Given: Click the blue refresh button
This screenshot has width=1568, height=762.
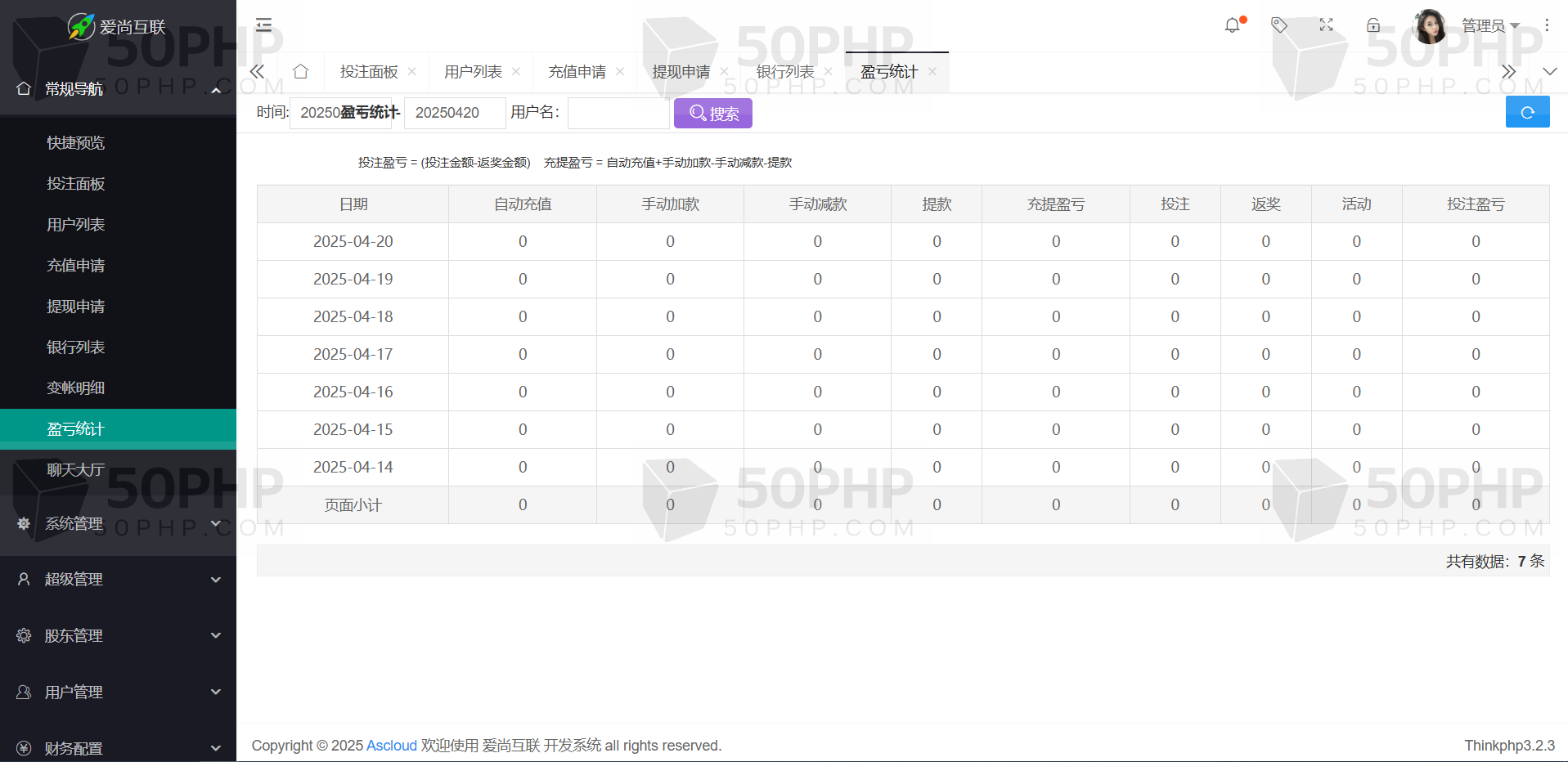Looking at the screenshot, I should coord(1527,112).
